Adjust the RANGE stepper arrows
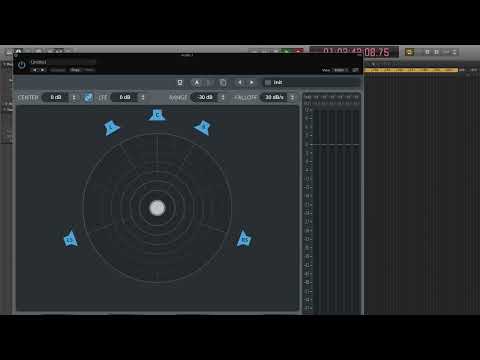480x360 pixels. (223, 97)
